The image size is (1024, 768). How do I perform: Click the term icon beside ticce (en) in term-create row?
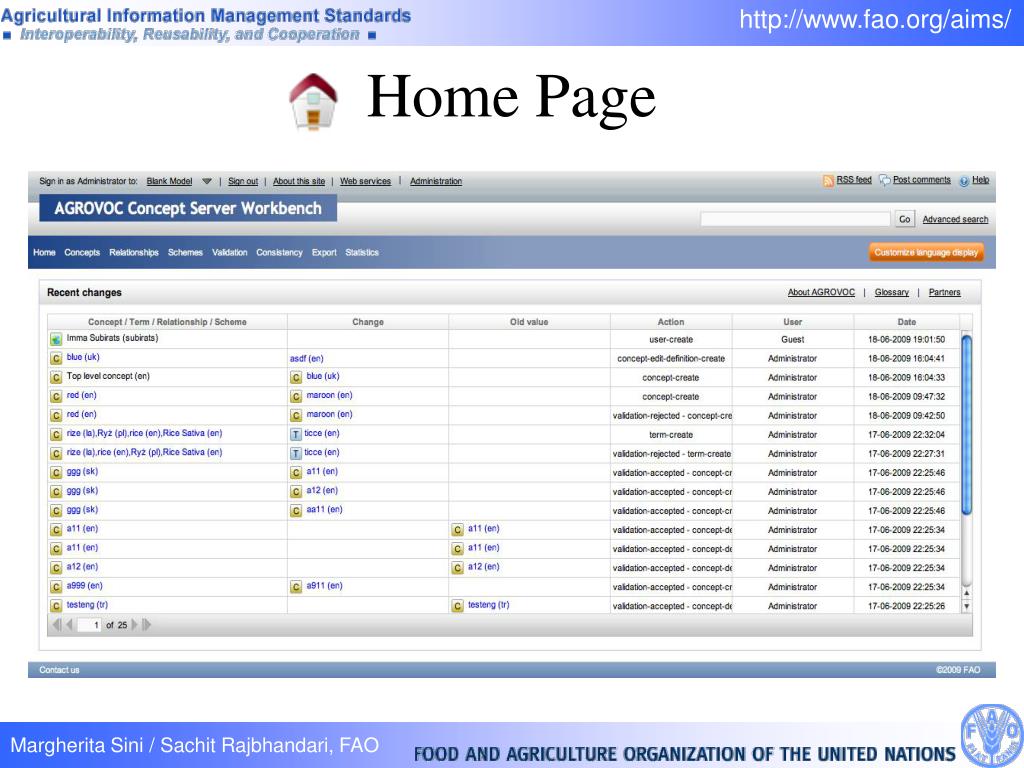pos(296,434)
